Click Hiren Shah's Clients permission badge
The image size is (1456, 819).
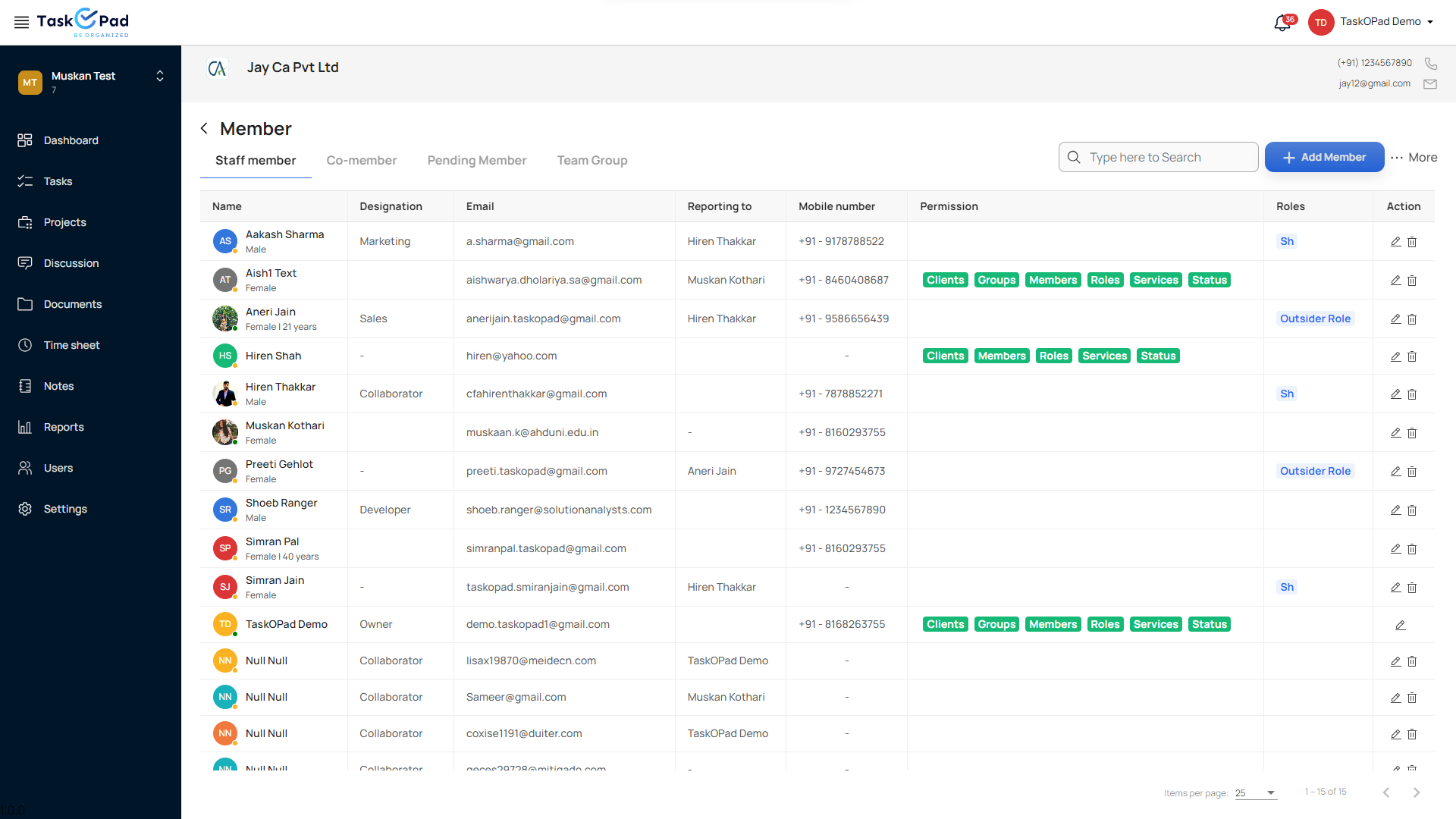(945, 356)
